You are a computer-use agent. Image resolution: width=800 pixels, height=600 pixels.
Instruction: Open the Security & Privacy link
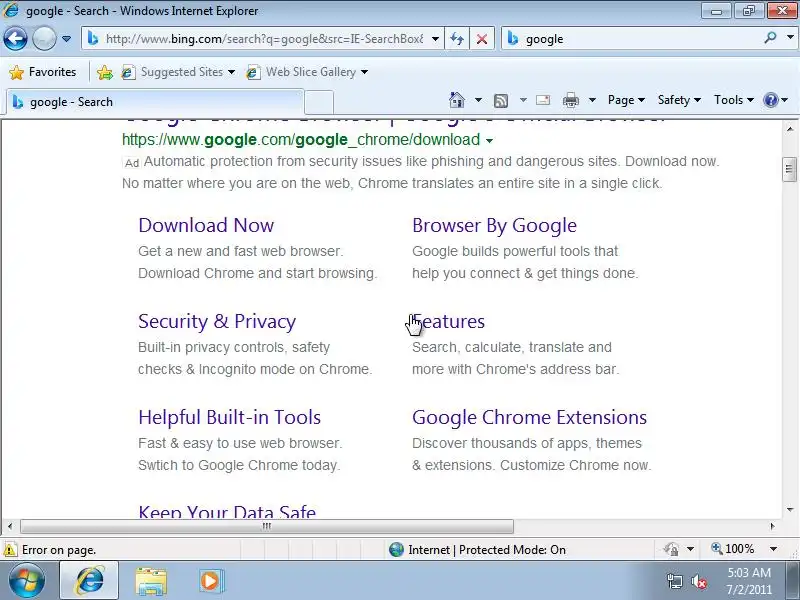click(217, 321)
